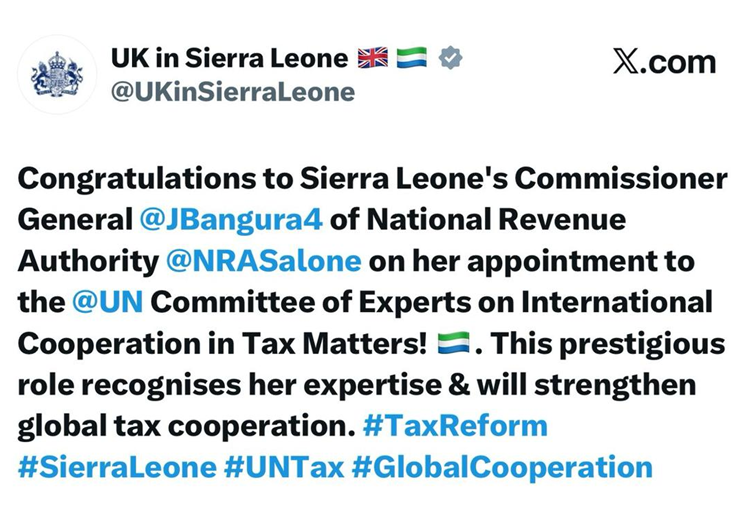Open the #TaxReform hashtag
The image size is (747, 521).
coord(455,425)
